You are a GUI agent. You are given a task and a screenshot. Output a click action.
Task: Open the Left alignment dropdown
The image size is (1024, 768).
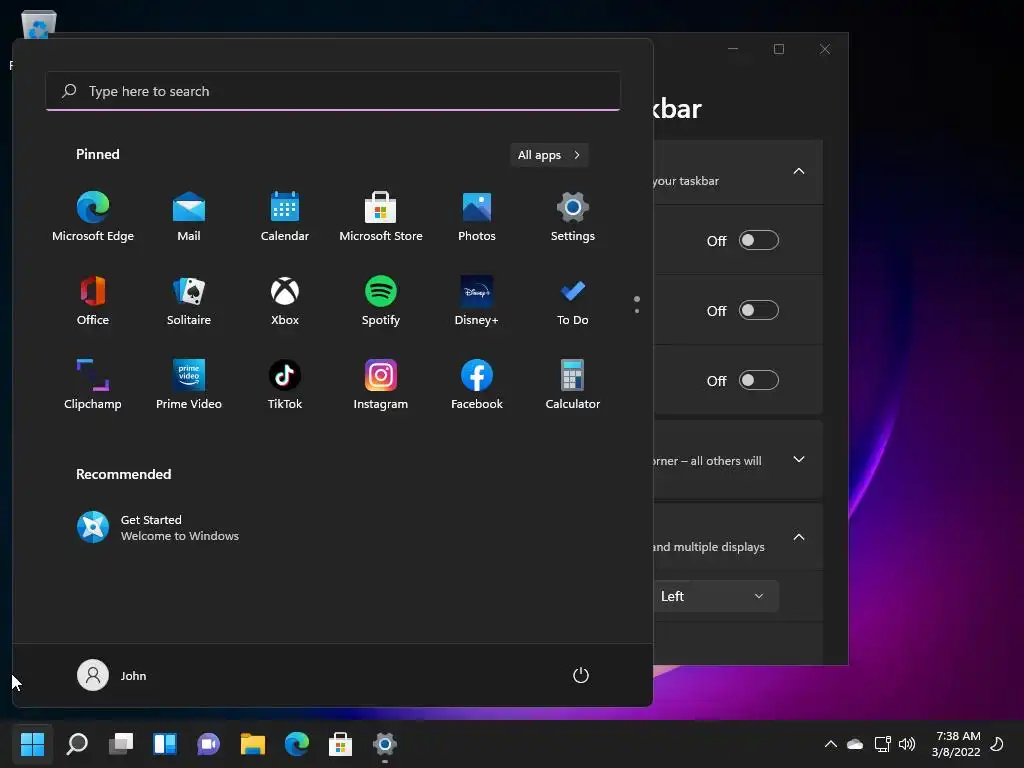click(x=716, y=596)
